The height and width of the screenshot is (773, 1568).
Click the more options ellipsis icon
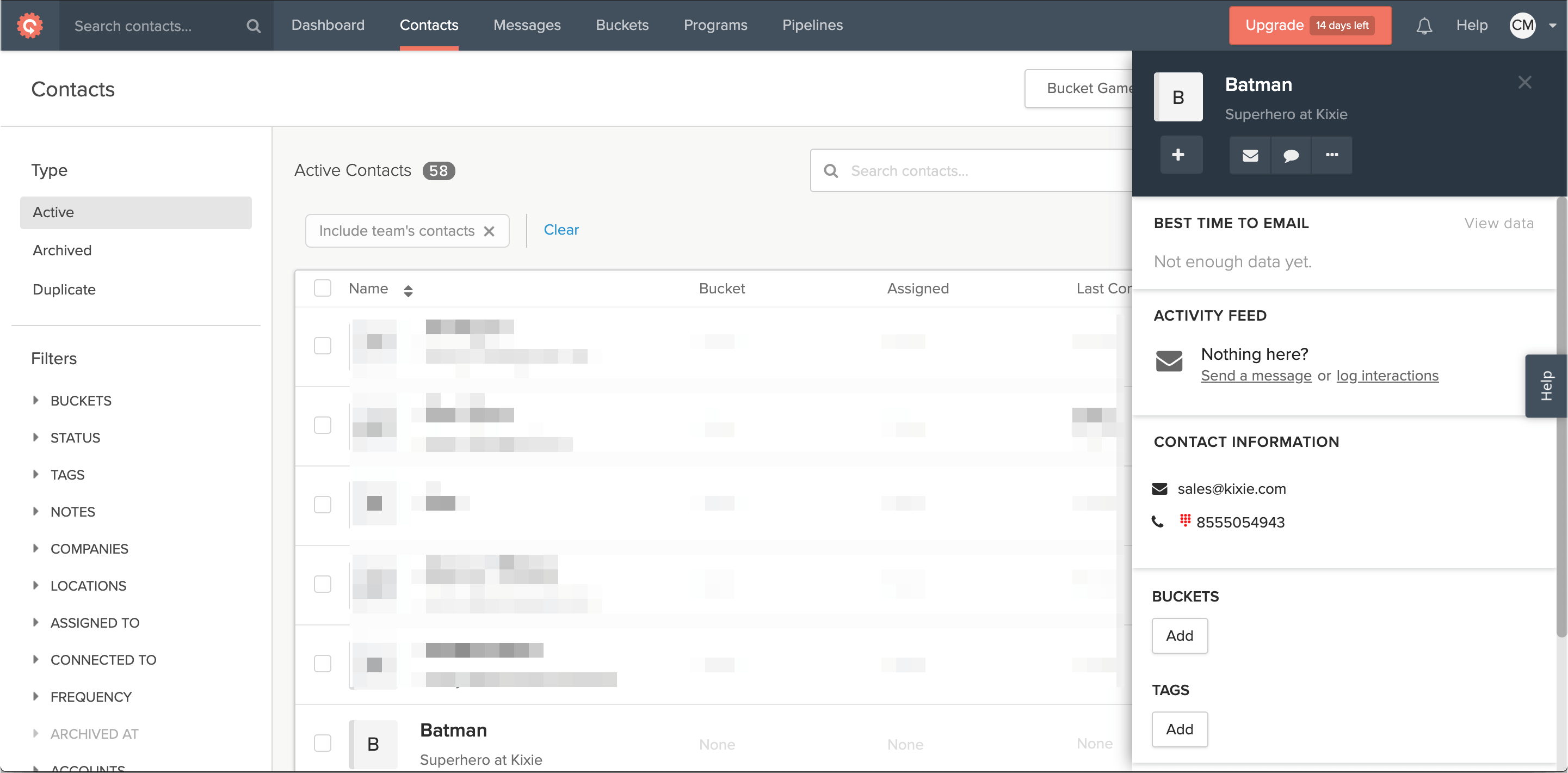pos(1331,155)
